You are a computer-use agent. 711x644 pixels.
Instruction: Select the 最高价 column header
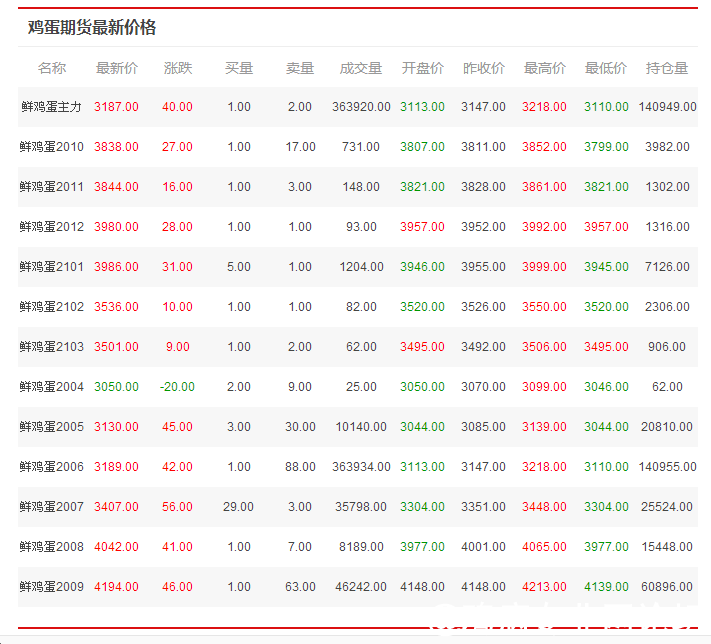(545, 68)
